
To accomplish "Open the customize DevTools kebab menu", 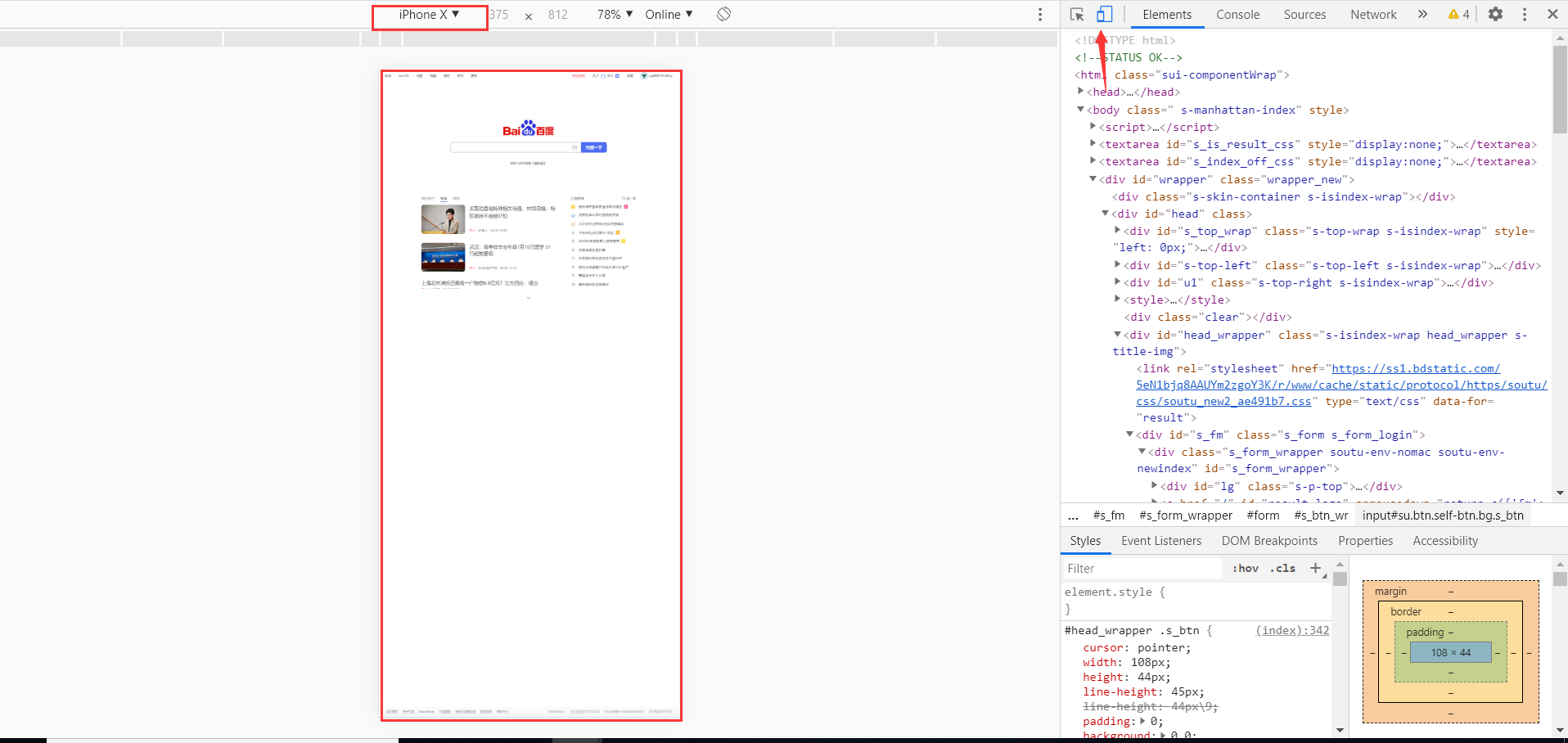I will (x=1524, y=15).
